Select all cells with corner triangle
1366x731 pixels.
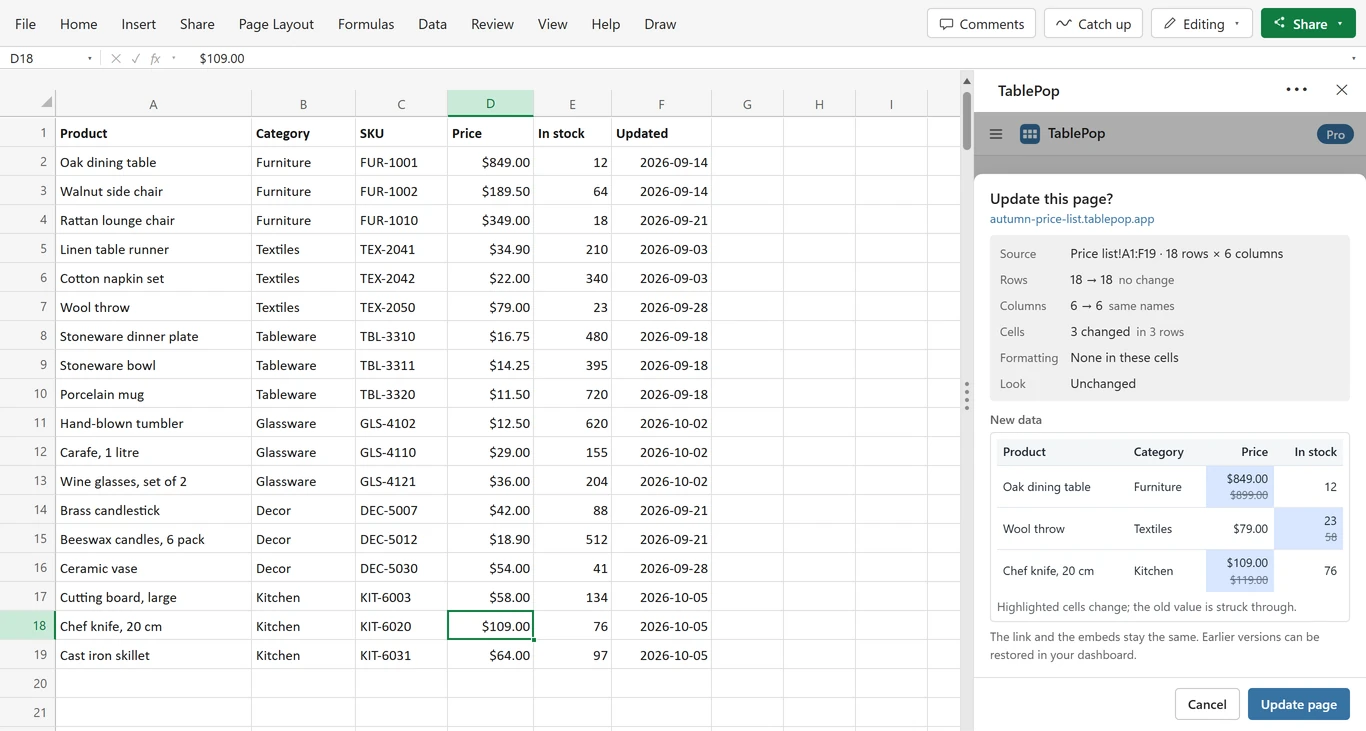(x=46, y=103)
